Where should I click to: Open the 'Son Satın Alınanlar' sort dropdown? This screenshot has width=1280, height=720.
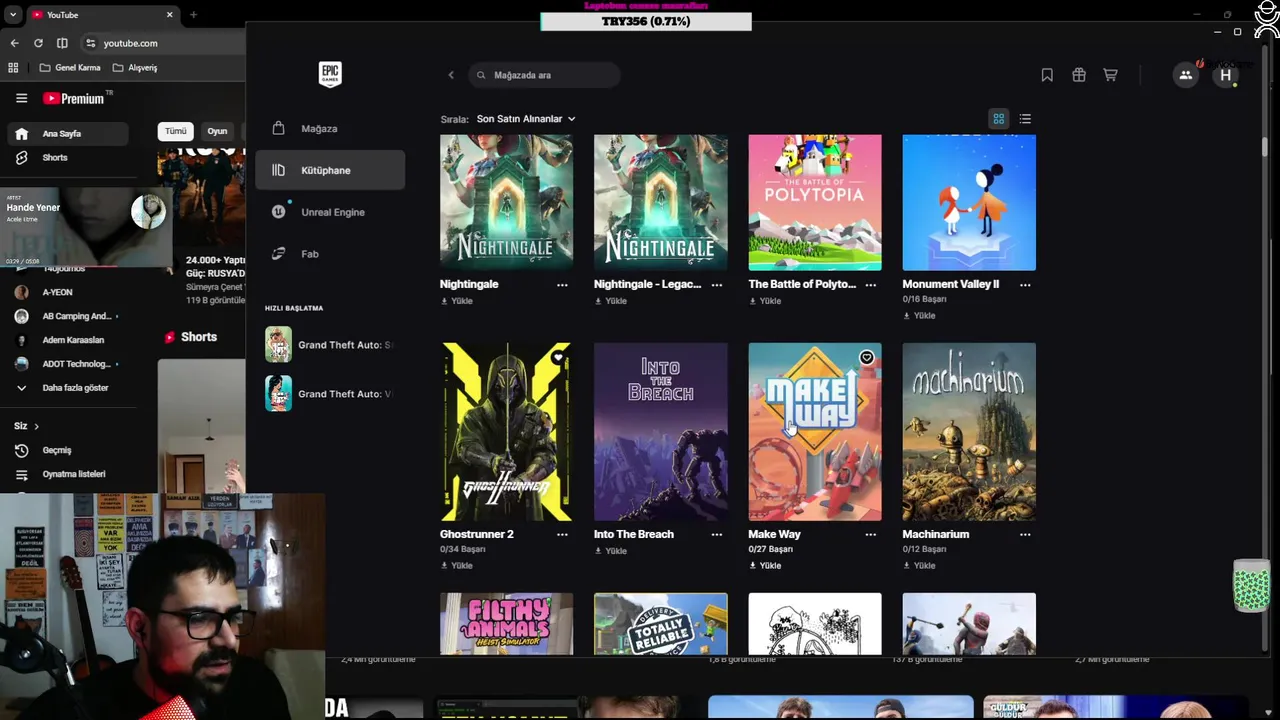coord(526,119)
